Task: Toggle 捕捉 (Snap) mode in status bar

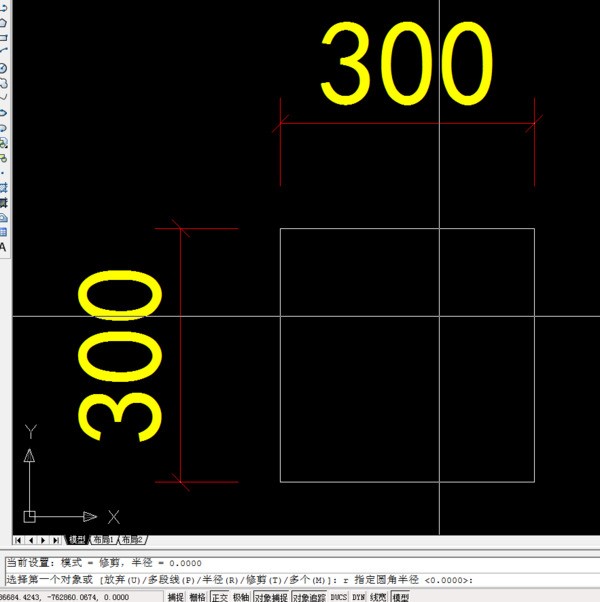Action: 175,597
